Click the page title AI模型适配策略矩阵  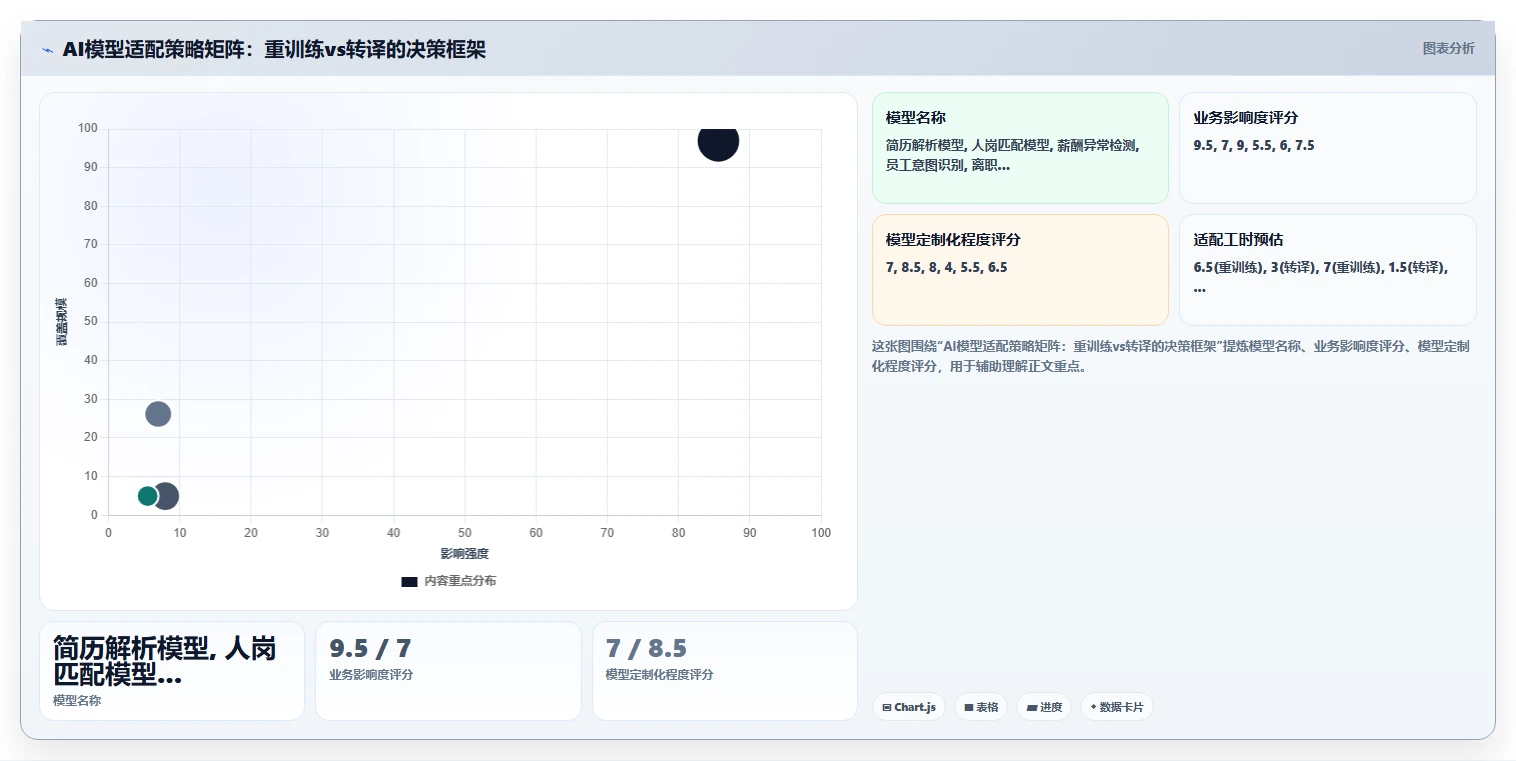[274, 49]
